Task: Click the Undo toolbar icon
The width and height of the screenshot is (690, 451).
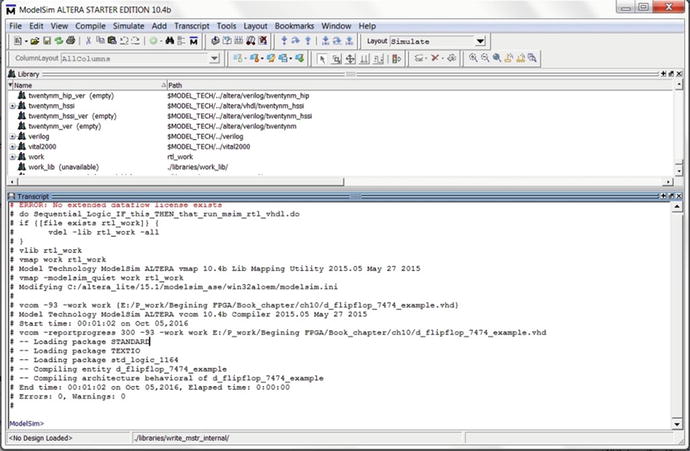Action: pyautogui.click(x=124, y=41)
